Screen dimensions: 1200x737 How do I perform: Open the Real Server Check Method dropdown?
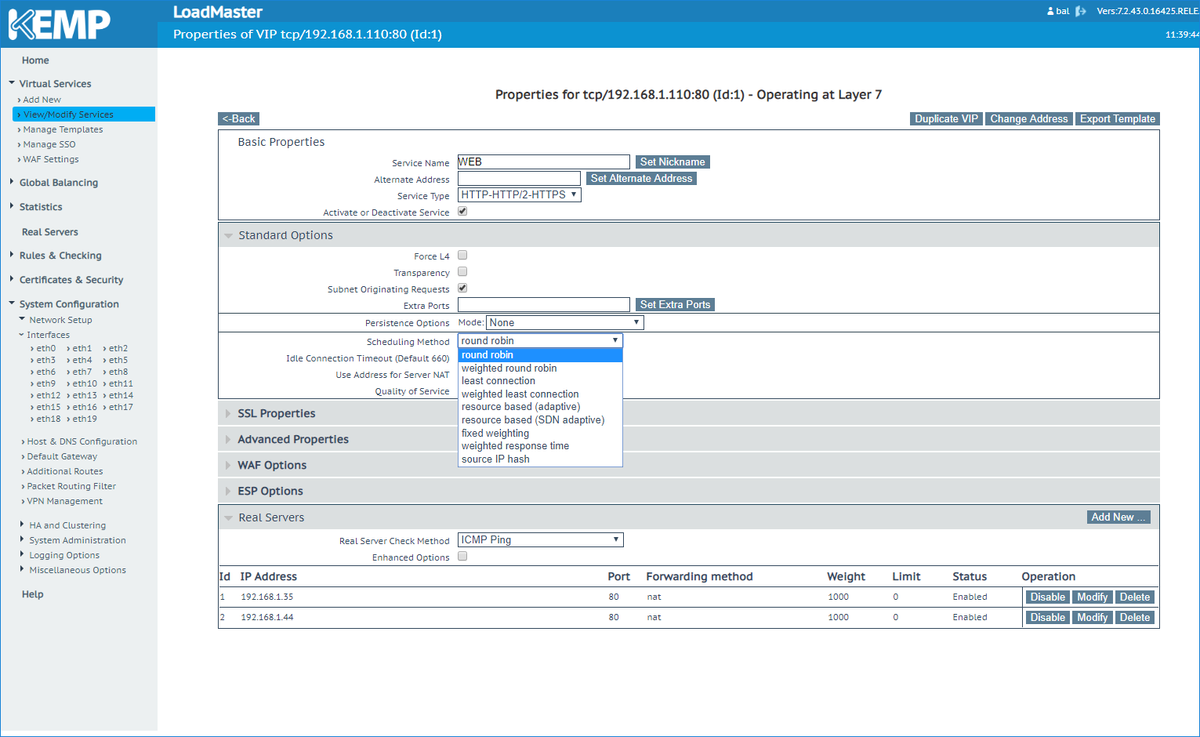click(540, 540)
